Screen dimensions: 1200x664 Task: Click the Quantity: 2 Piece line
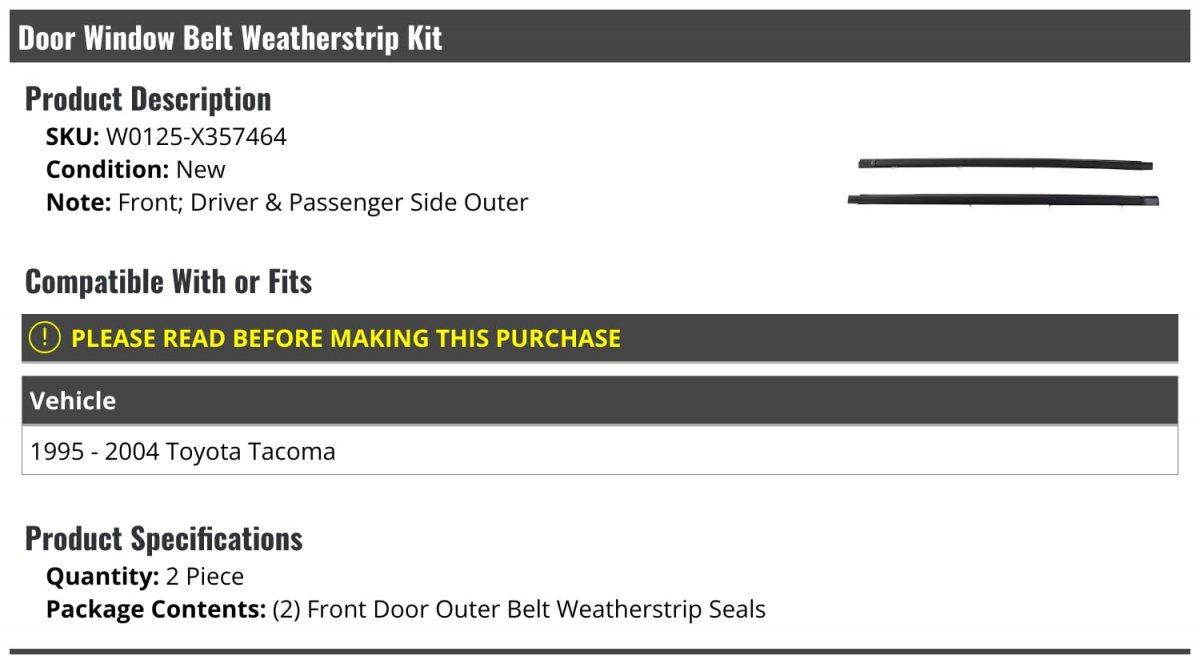point(145,577)
